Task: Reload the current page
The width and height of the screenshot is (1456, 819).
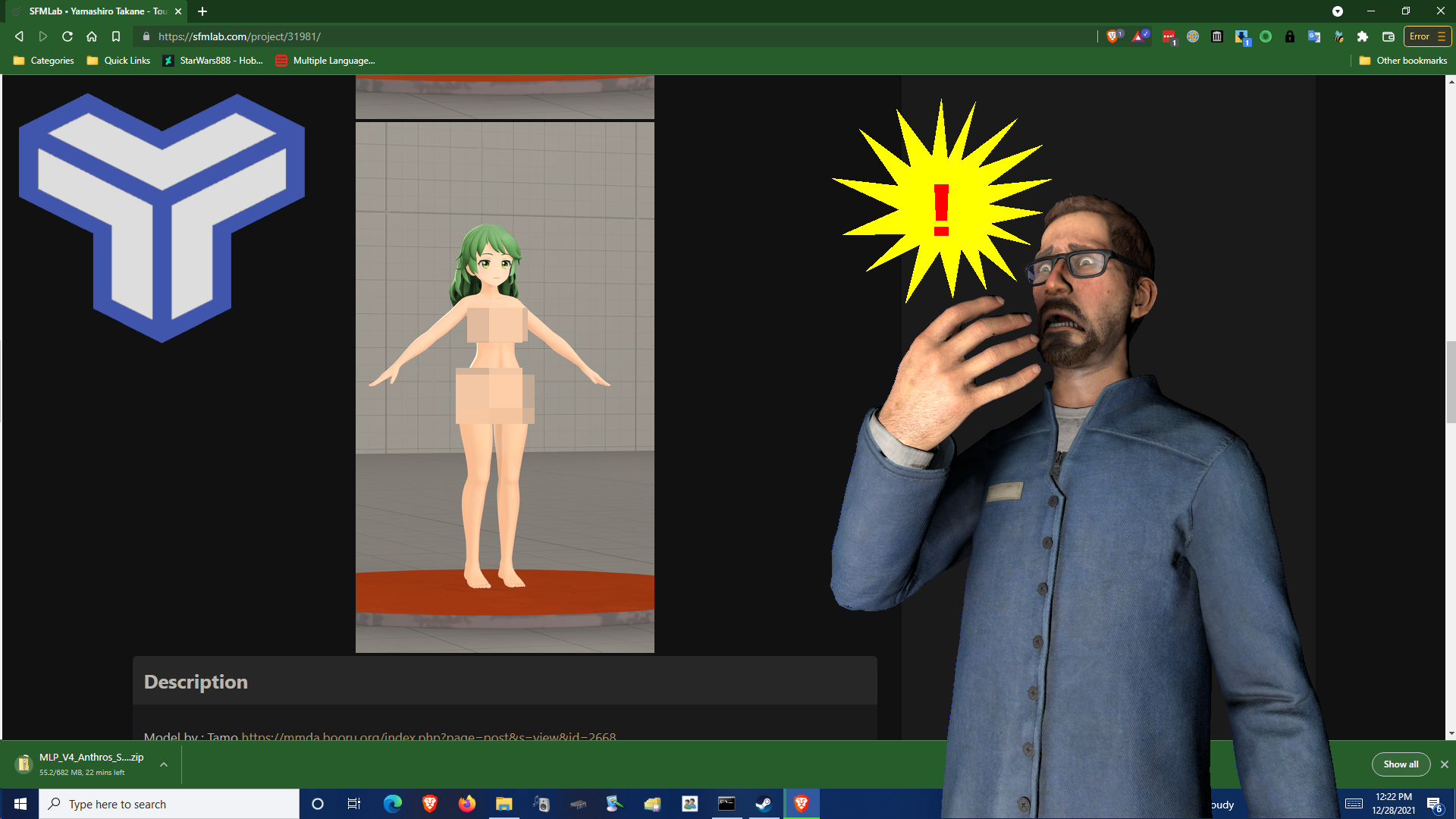Action: click(67, 36)
